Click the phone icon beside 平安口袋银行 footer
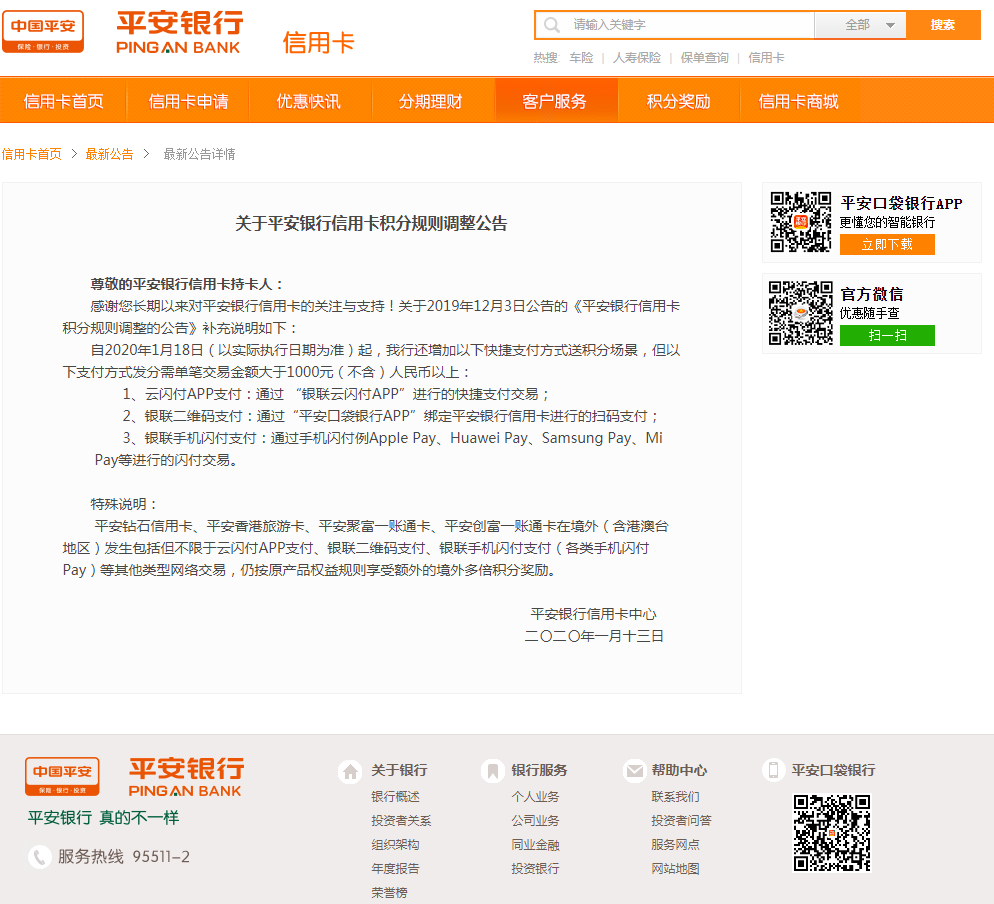This screenshot has width=994, height=904. [773, 770]
